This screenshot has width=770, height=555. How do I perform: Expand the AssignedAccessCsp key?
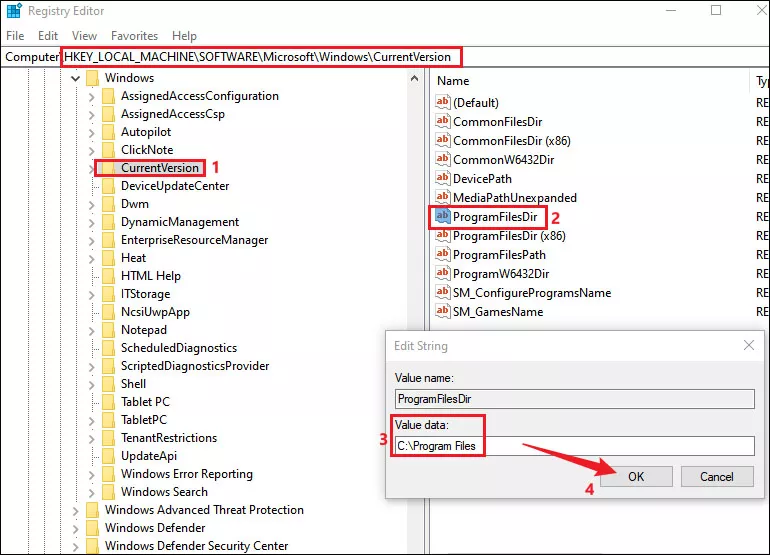(91, 115)
